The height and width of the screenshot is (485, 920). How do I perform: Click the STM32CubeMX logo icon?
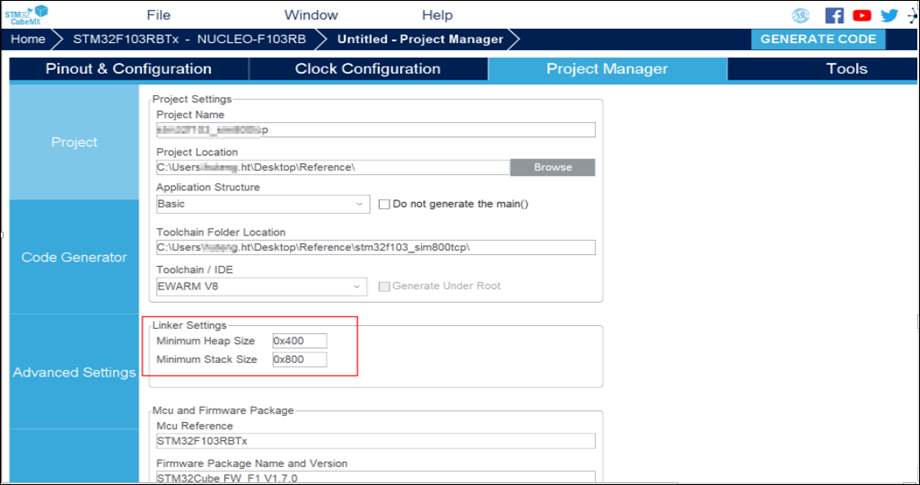[26, 14]
